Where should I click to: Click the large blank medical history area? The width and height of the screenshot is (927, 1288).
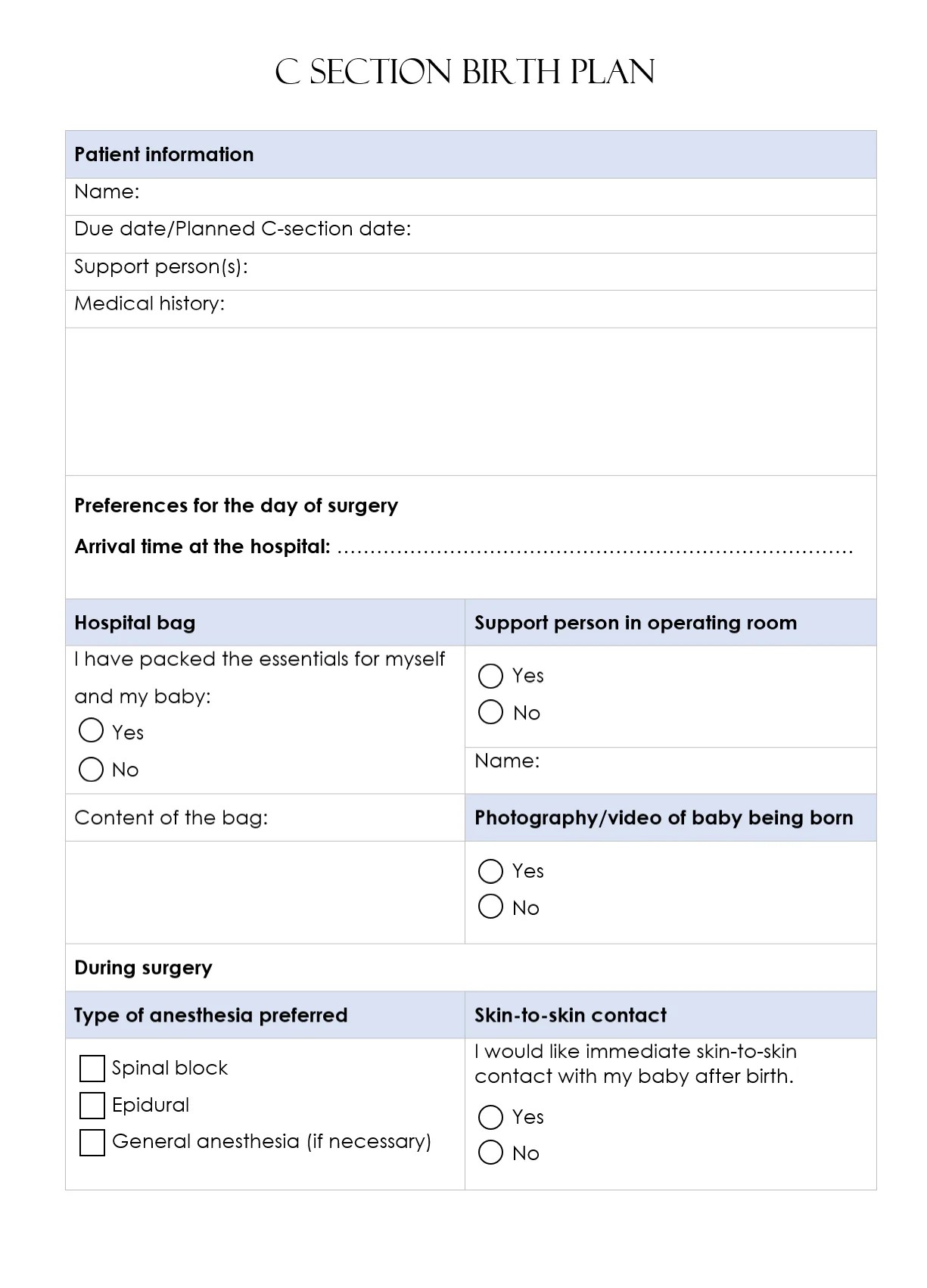pyautogui.click(x=471, y=402)
